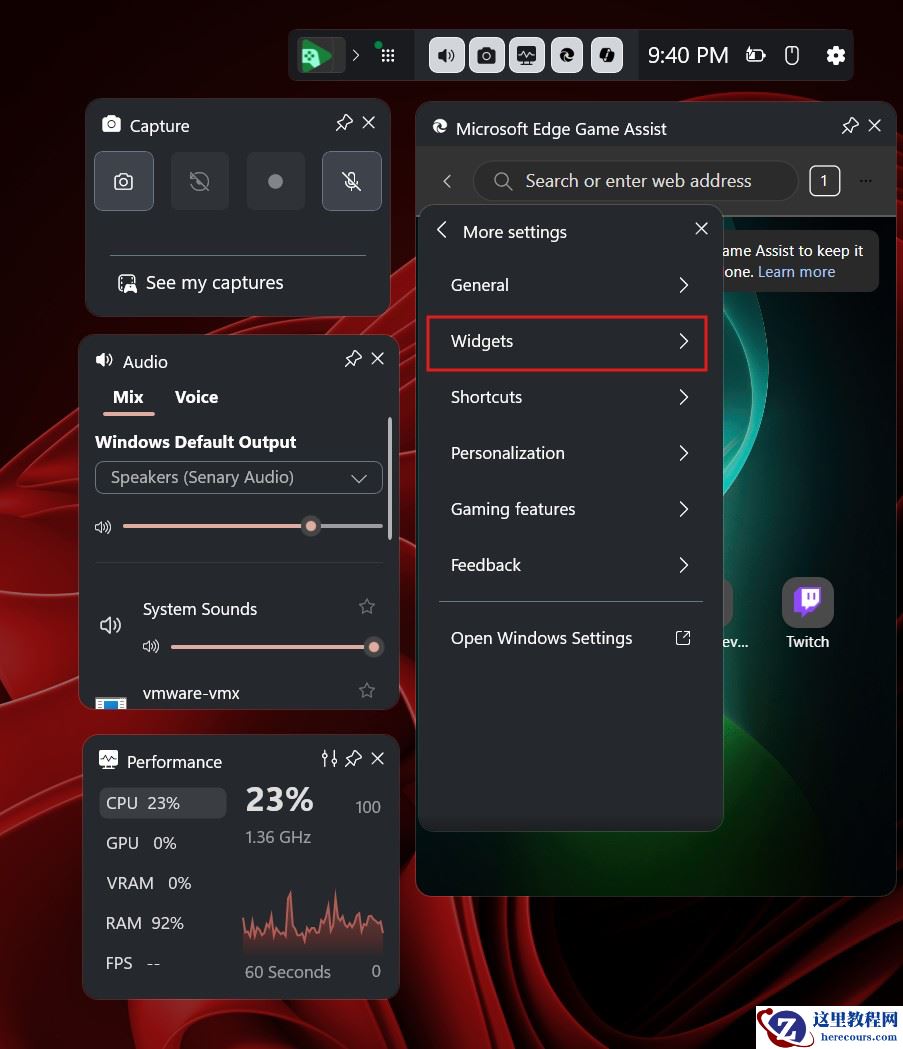Click the Learn more link
The height and width of the screenshot is (1049, 903).
[796, 271]
